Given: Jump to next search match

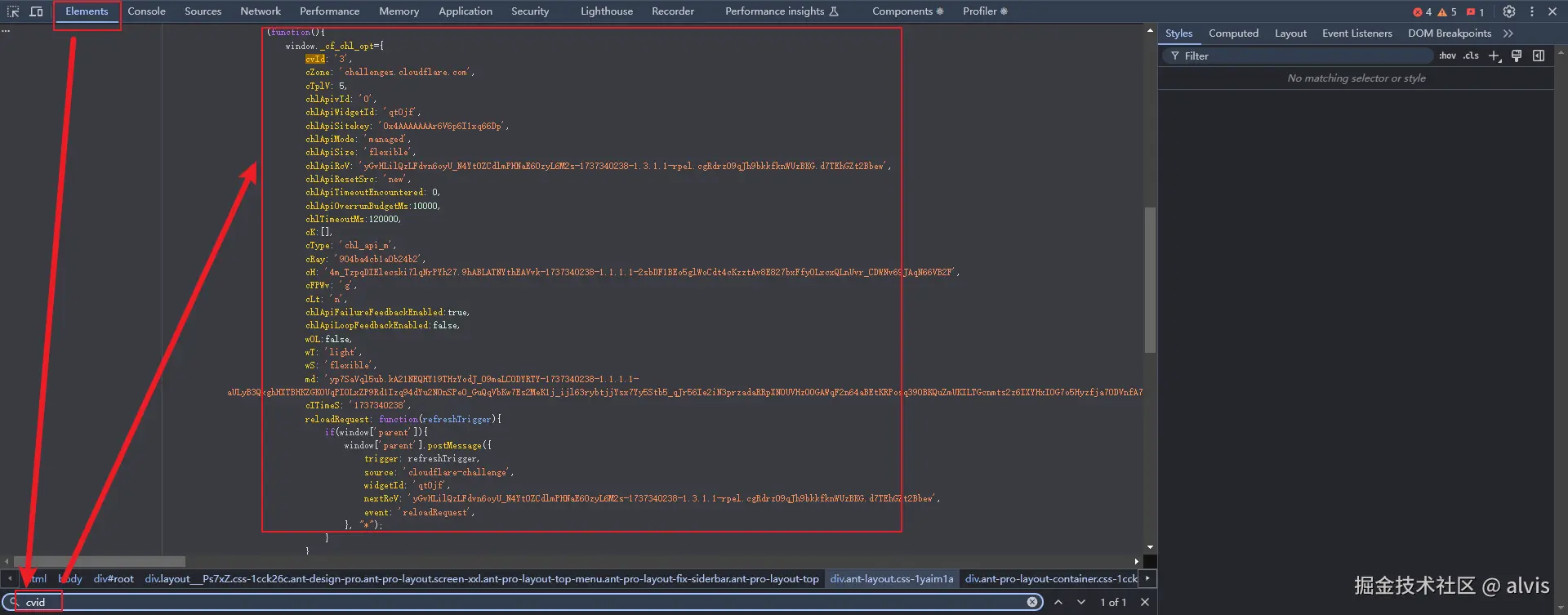Looking at the screenshot, I should tap(1081, 602).
